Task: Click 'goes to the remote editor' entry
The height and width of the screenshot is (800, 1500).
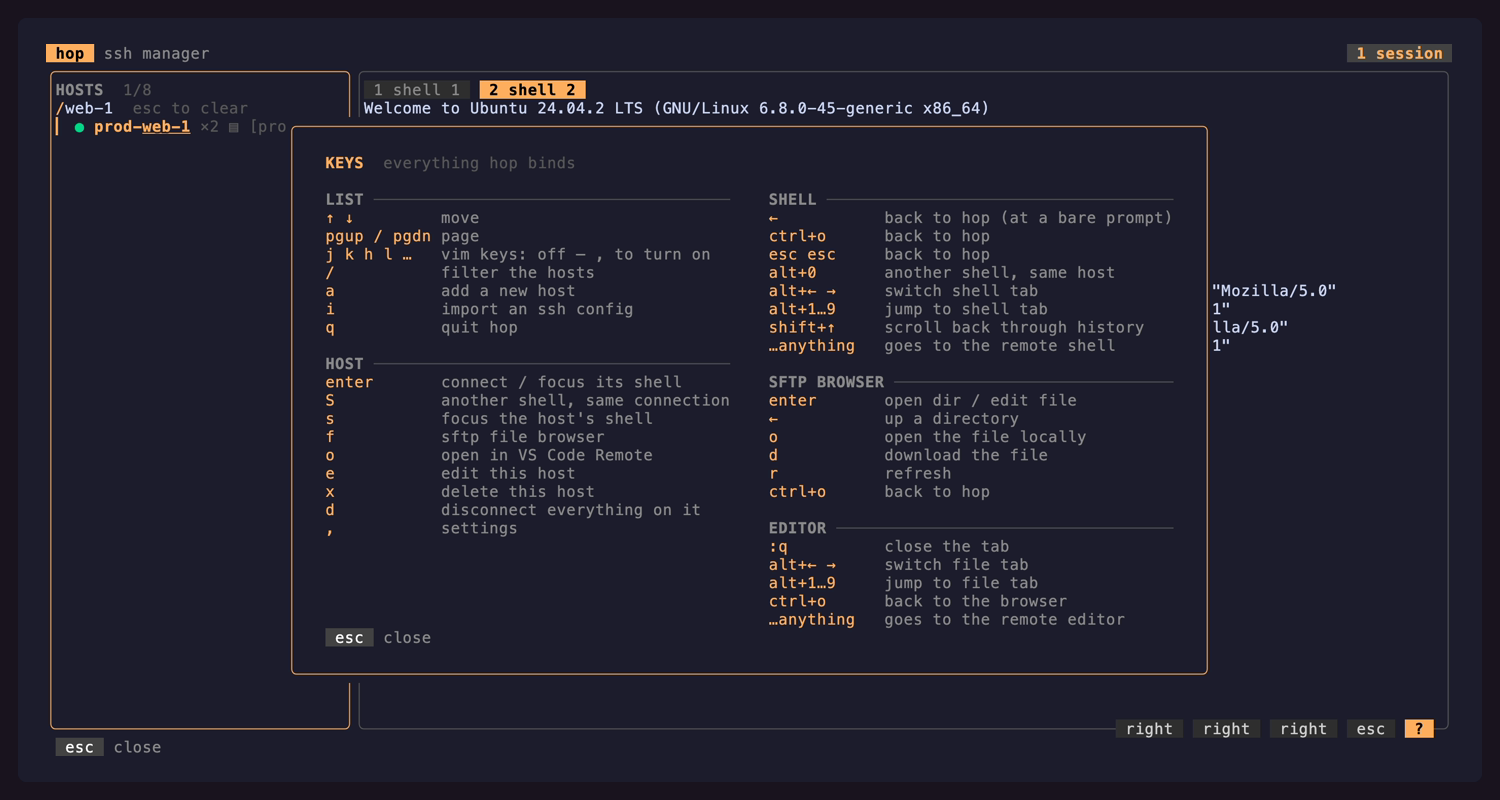Action: [1004, 619]
